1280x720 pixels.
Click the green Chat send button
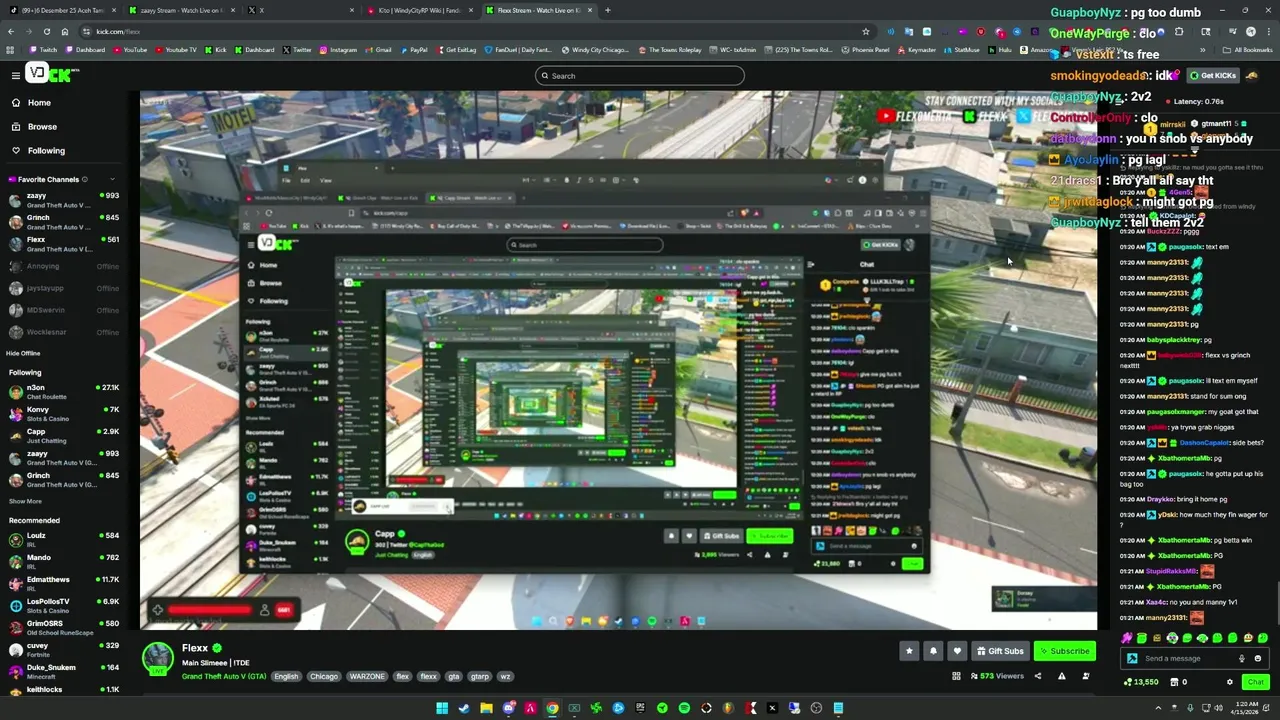click(1255, 682)
